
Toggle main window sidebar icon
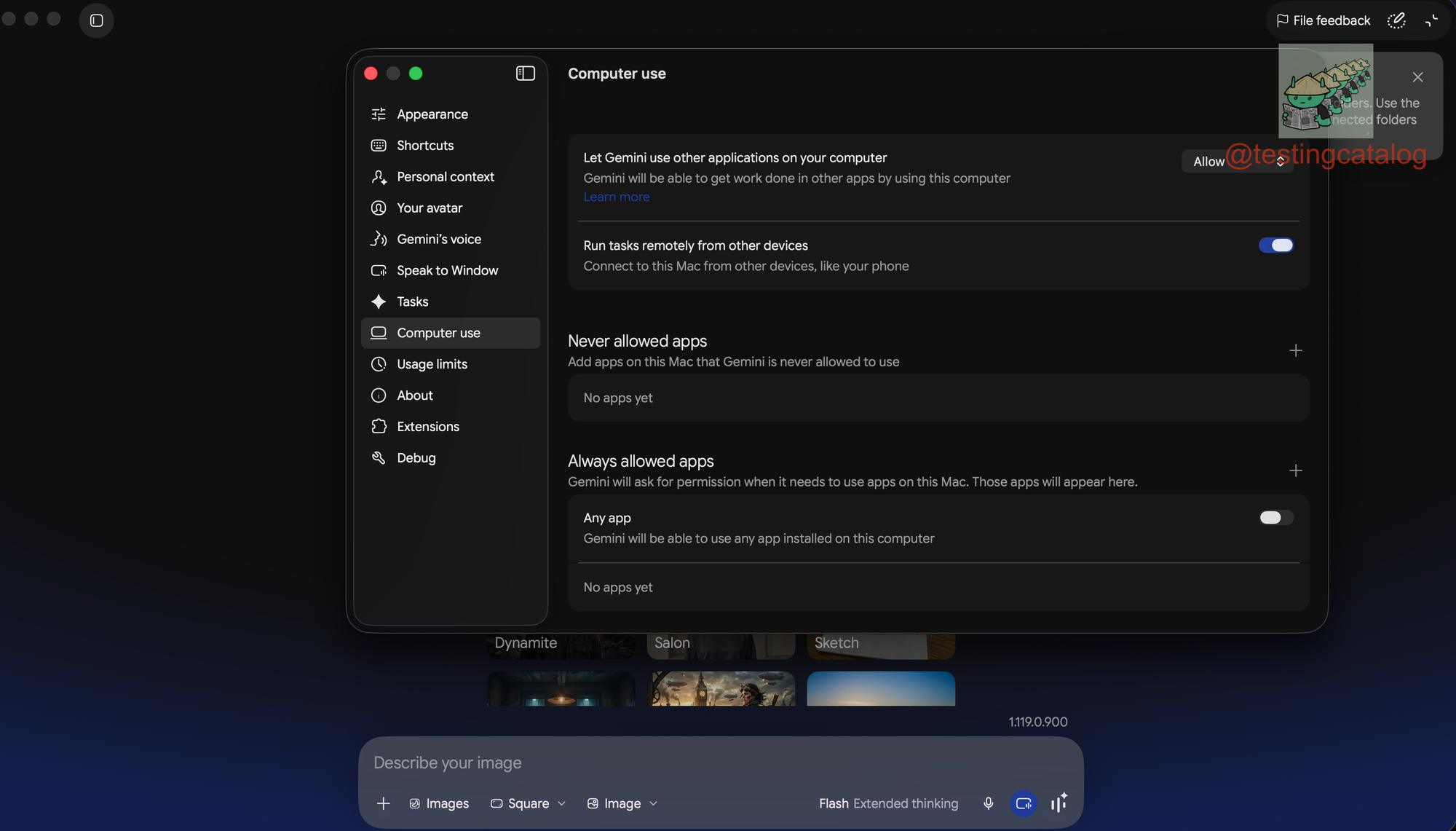click(96, 20)
